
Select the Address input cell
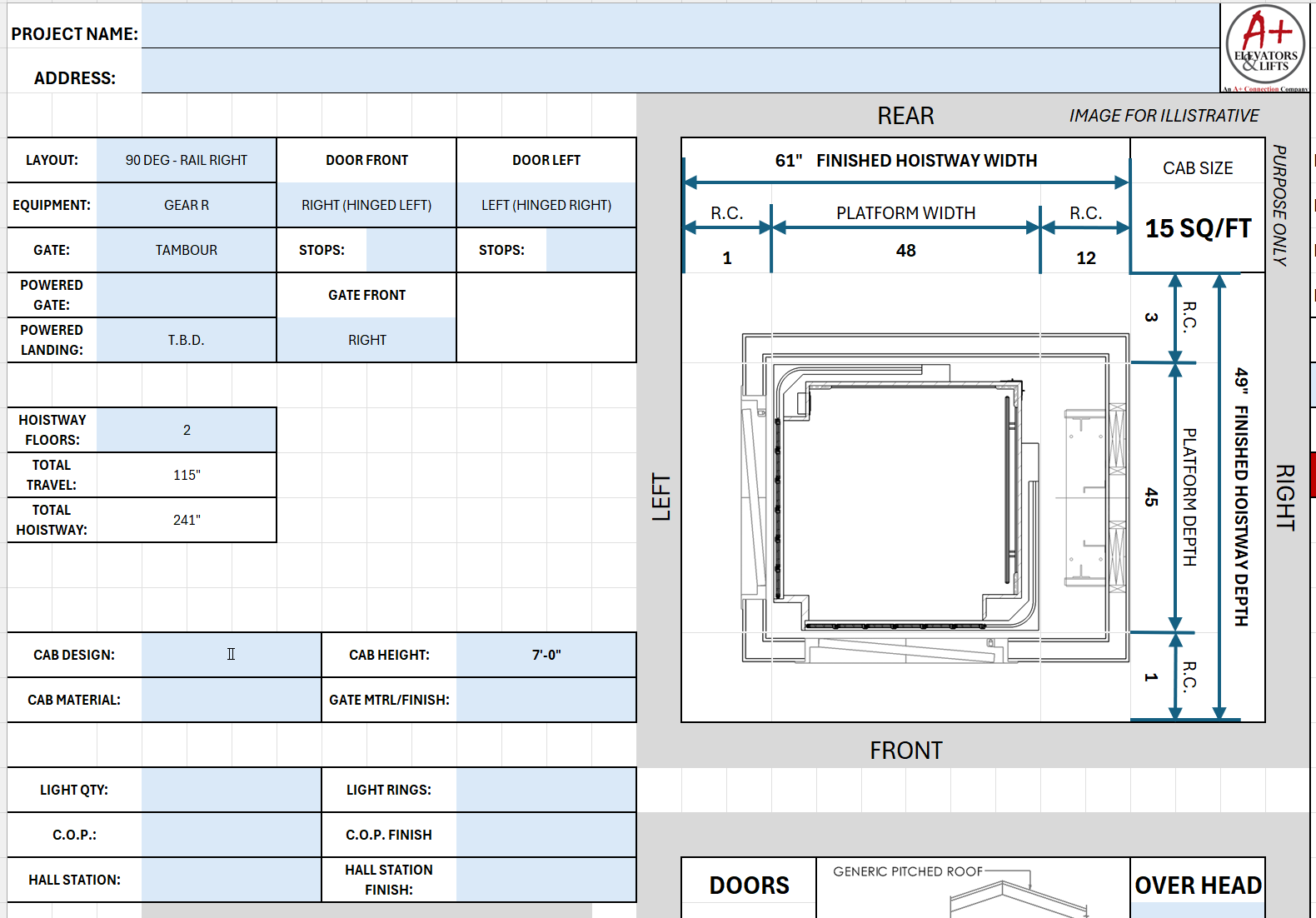pyautogui.click(x=680, y=71)
